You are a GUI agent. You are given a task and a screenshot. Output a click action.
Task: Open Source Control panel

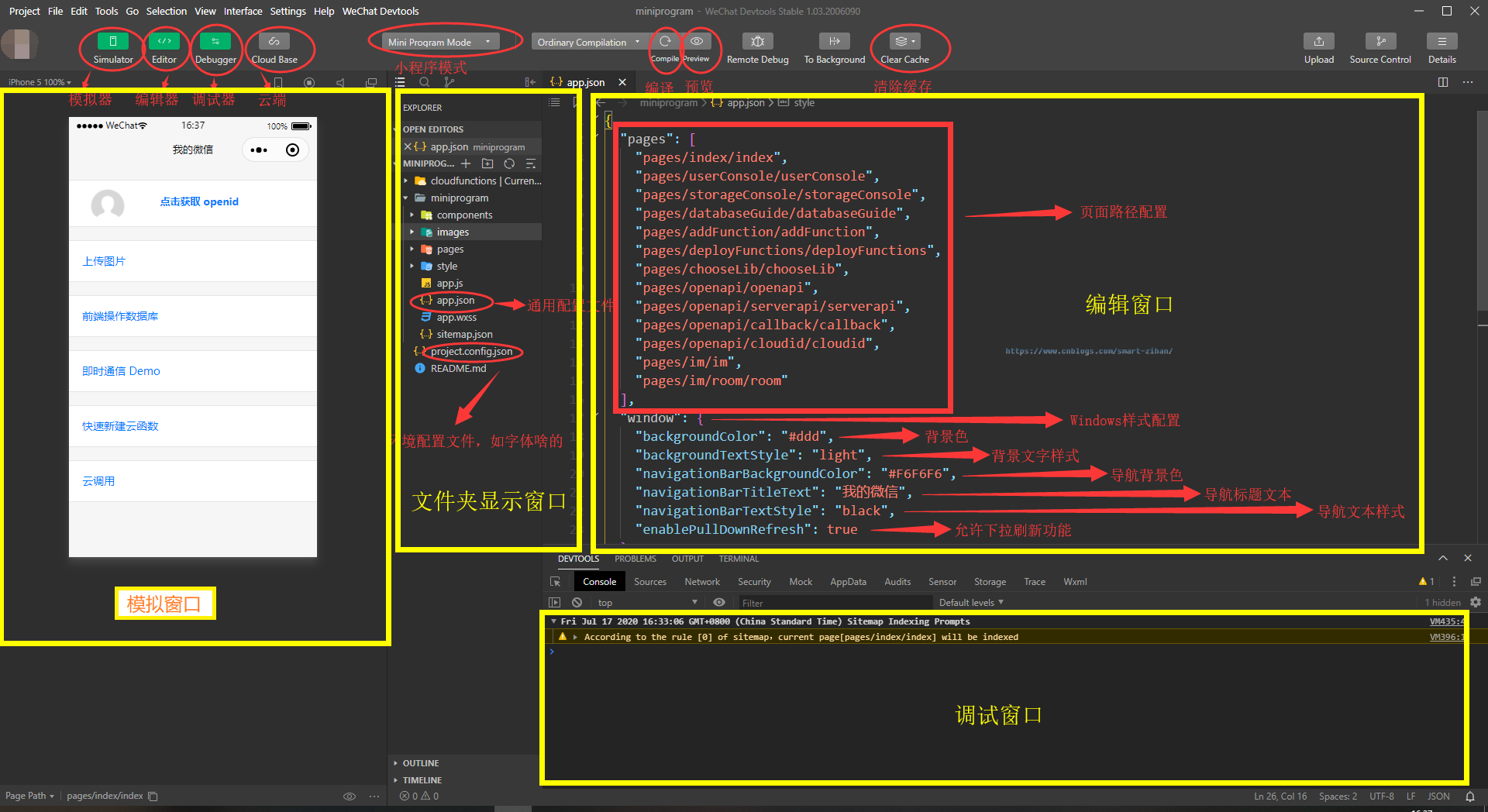1380,42
